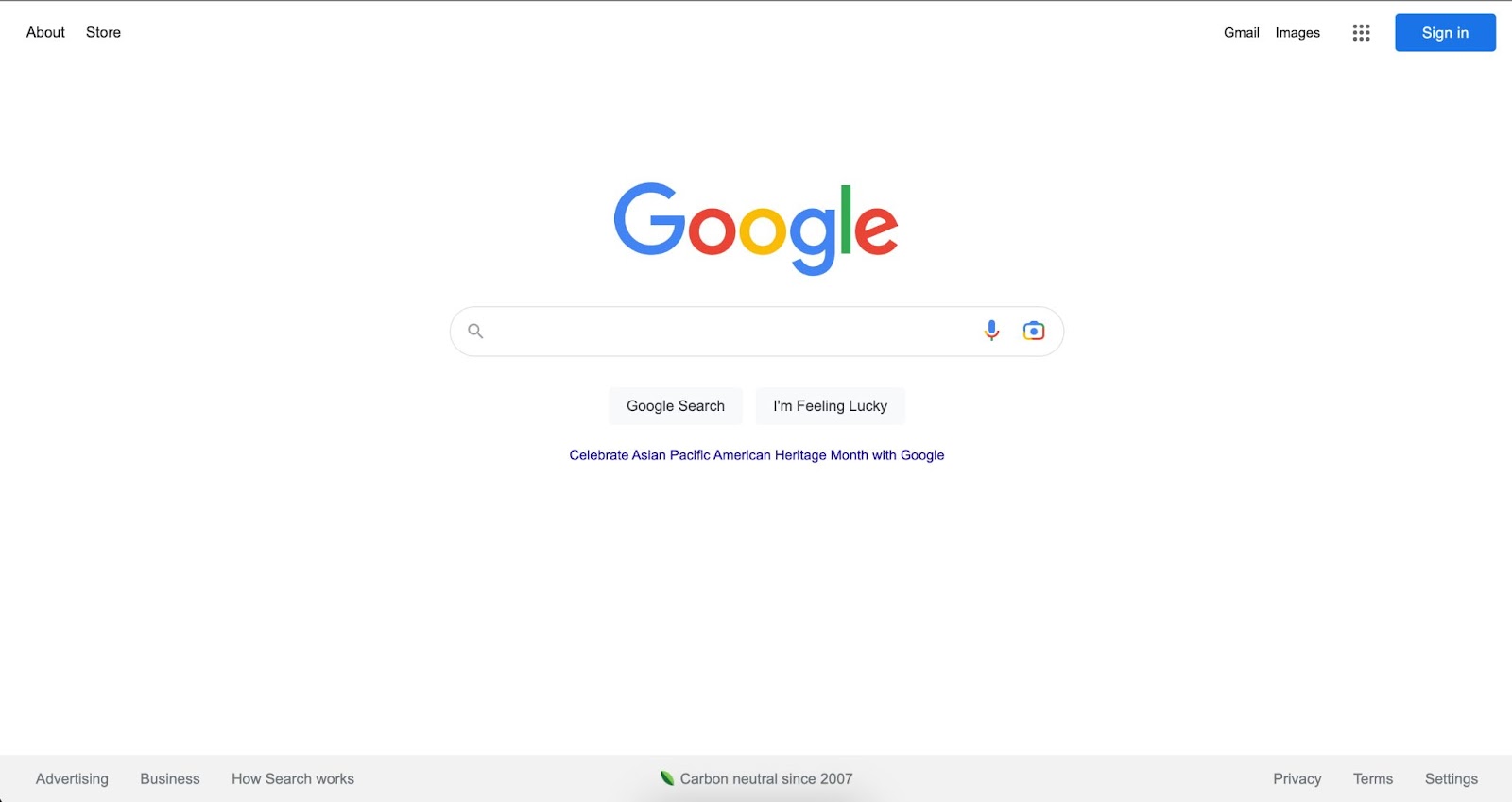Click the blue Sign in button
Viewport: 1512px width, 802px height.
click(x=1445, y=33)
